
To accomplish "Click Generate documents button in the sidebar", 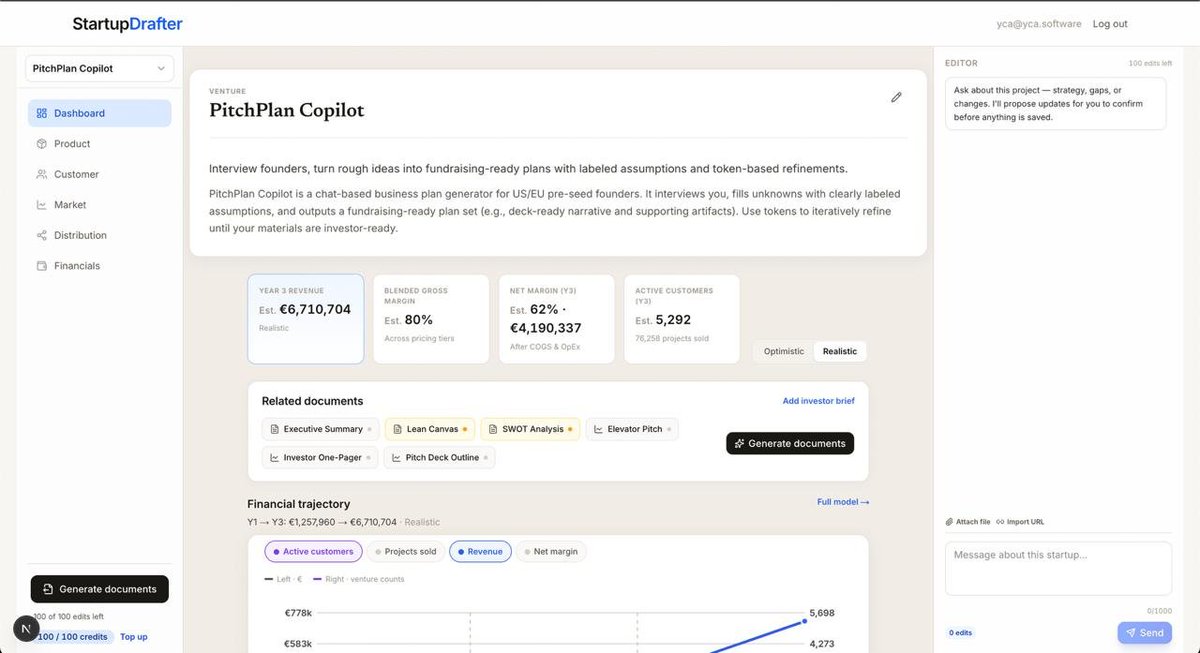I will (x=100, y=589).
